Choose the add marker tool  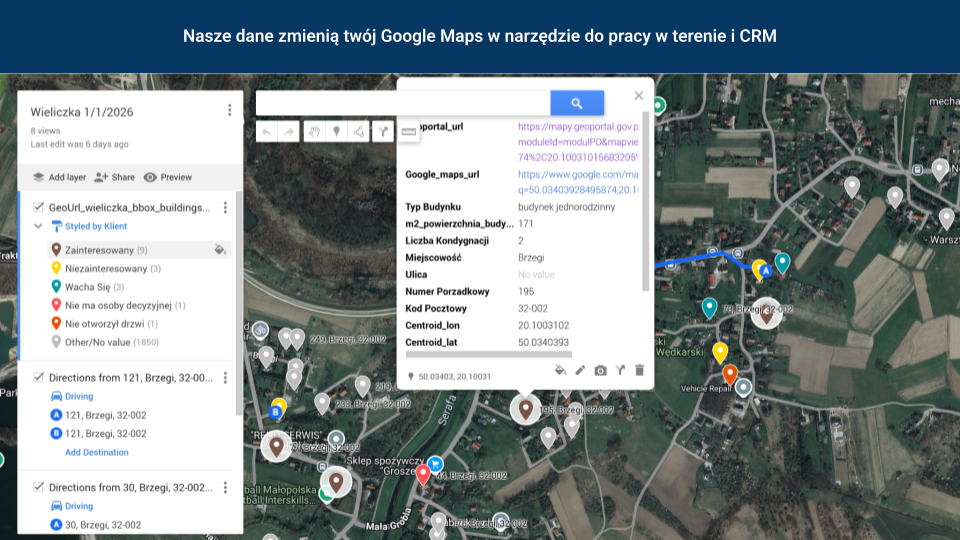pos(336,131)
